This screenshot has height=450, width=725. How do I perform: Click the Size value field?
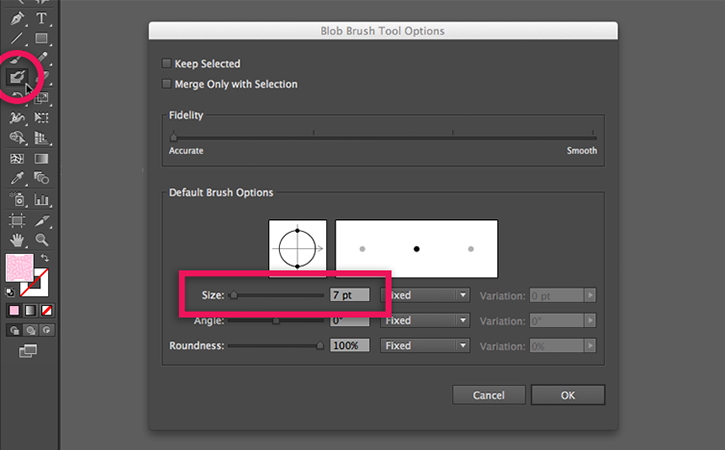coord(349,295)
